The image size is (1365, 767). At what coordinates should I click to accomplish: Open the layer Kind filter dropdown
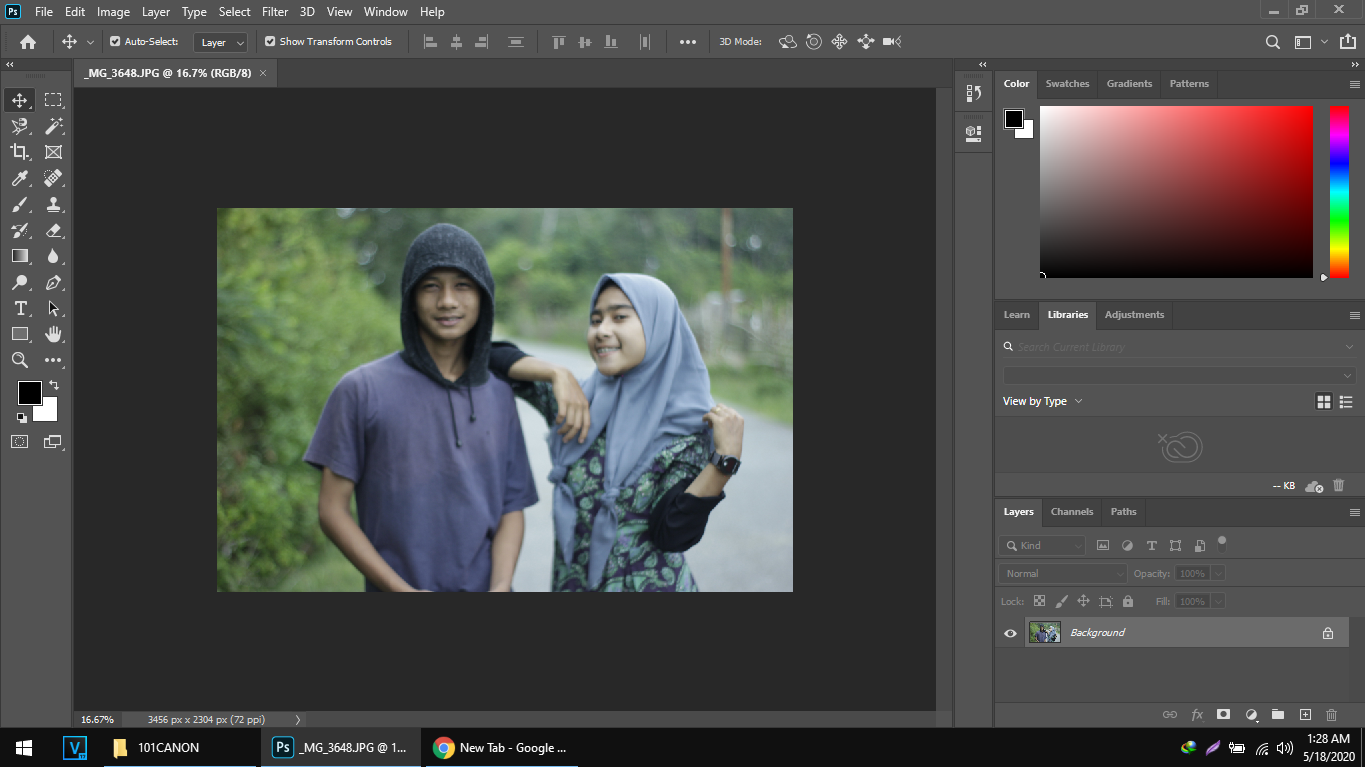pyautogui.click(x=1042, y=546)
